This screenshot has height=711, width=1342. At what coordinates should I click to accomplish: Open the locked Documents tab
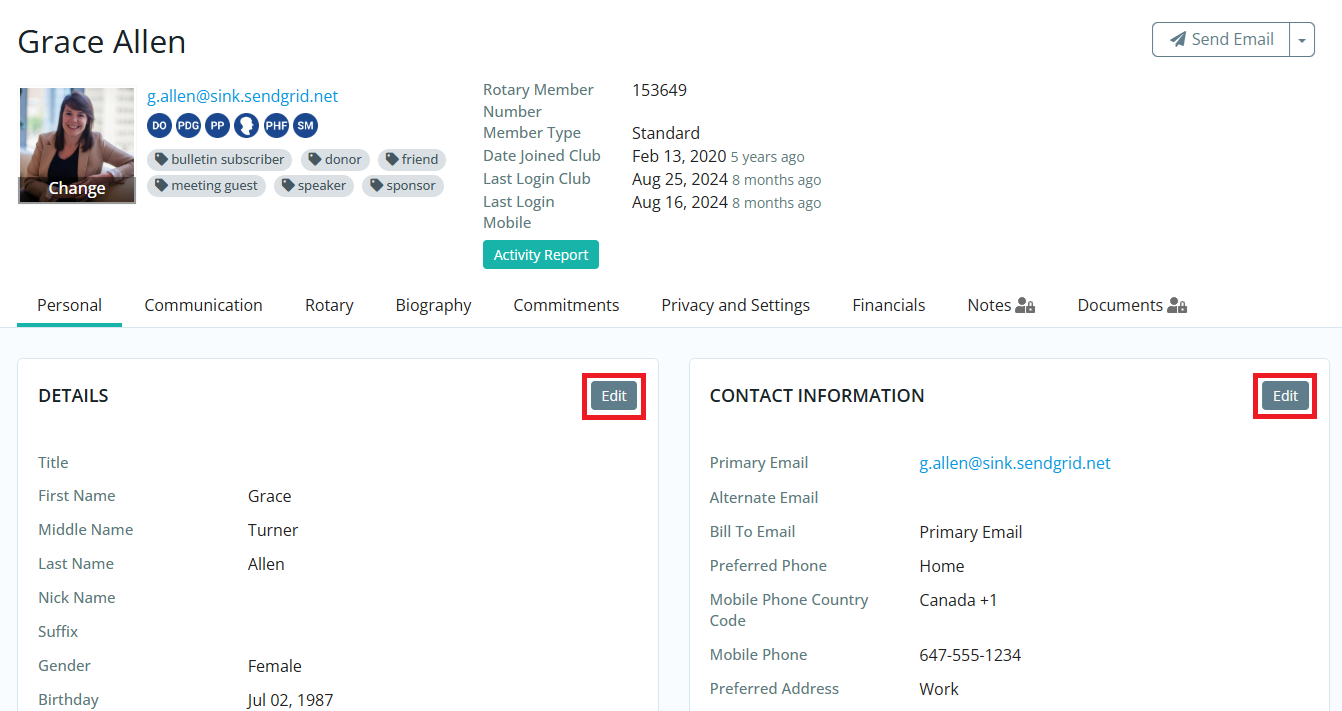[1131, 306]
